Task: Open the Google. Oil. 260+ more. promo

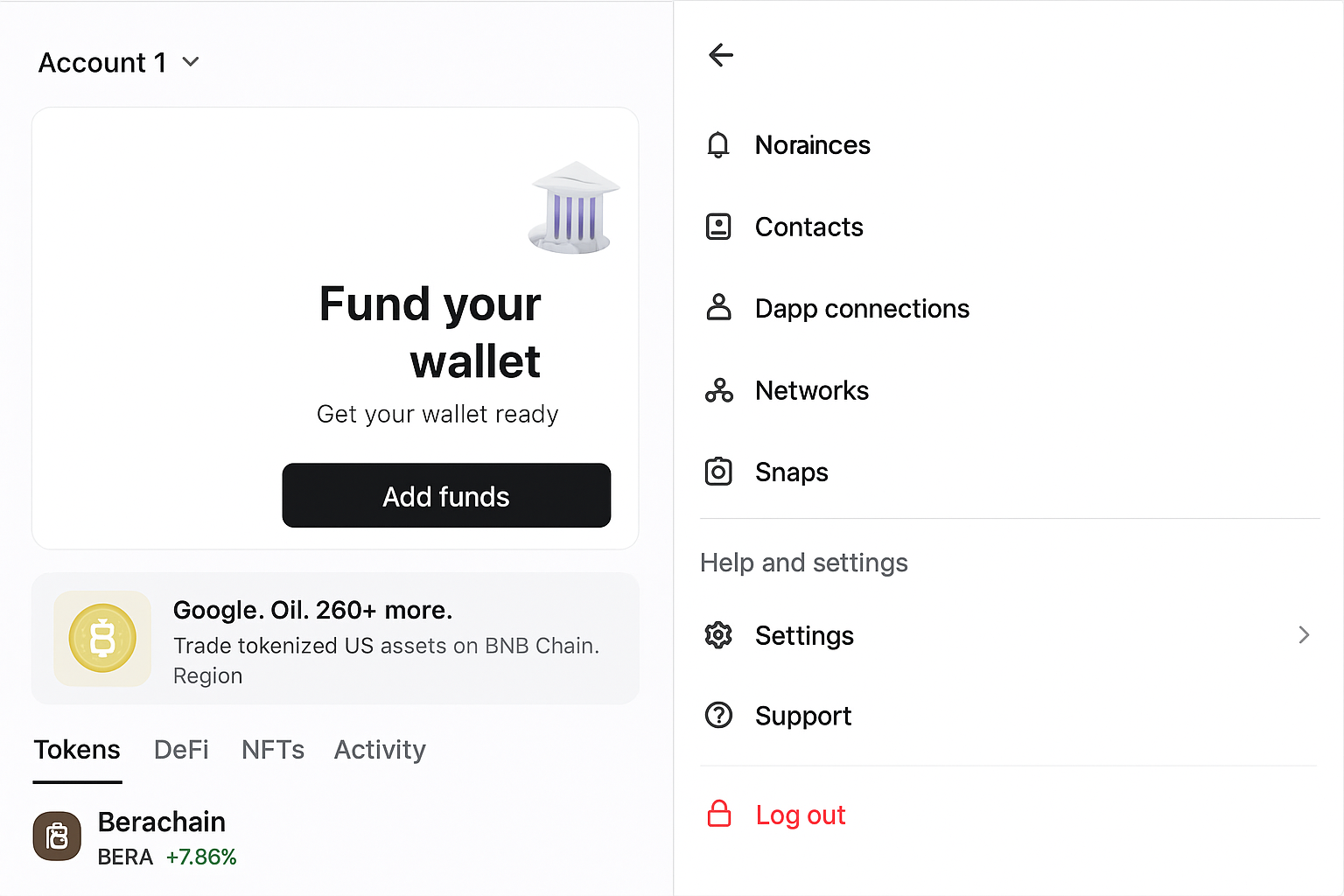Action: pyautogui.click(x=335, y=639)
